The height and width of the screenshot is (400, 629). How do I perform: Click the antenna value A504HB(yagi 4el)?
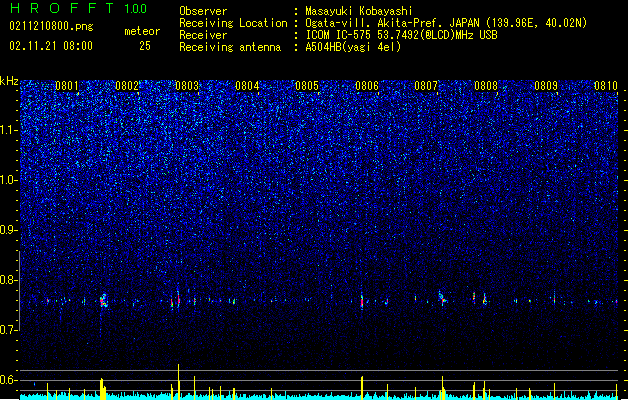pos(353,47)
